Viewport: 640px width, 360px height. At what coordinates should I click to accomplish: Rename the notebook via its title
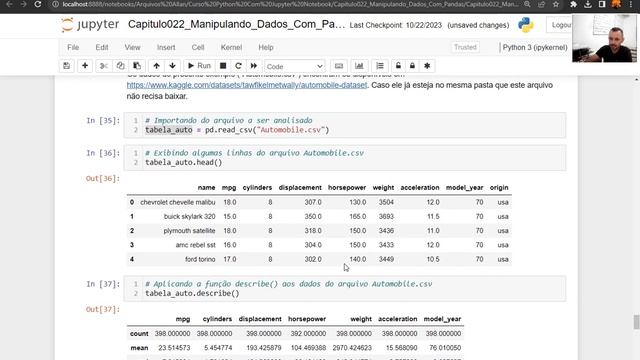point(236,24)
